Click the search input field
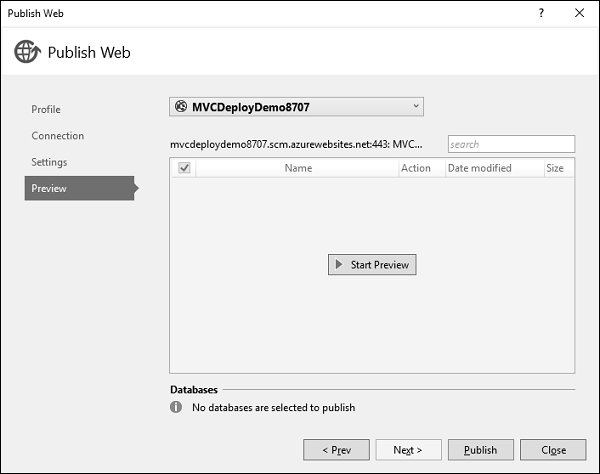Image resolution: width=600 pixels, height=474 pixels. pyautogui.click(x=511, y=144)
